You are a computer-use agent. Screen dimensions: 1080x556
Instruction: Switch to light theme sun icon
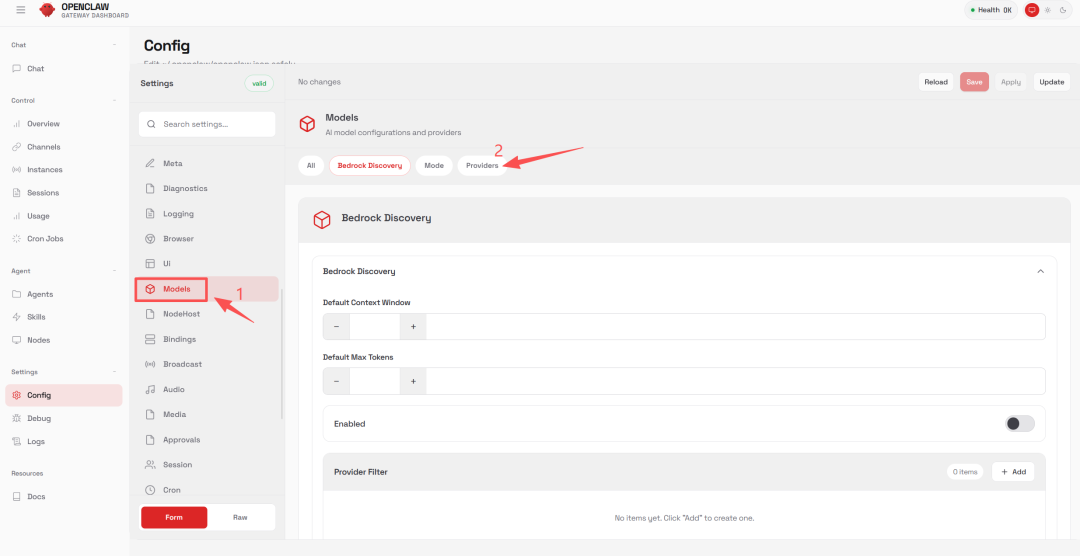1048,10
